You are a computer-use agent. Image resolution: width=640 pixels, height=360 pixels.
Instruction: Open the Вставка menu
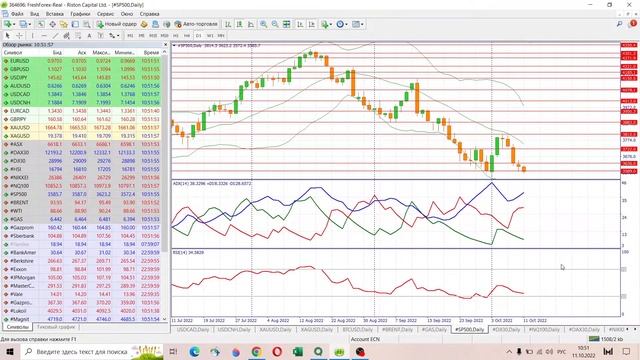point(54,14)
